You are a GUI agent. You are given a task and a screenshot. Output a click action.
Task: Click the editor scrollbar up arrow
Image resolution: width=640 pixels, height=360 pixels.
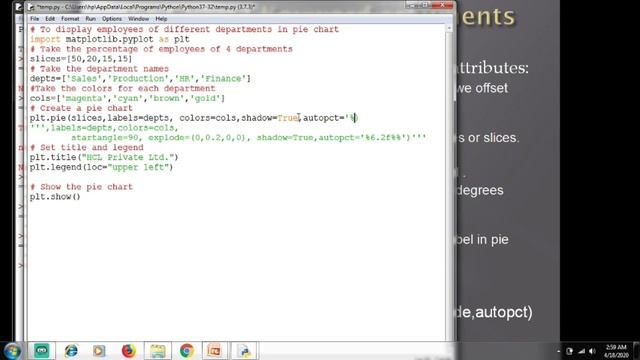pyautogui.click(x=449, y=28)
